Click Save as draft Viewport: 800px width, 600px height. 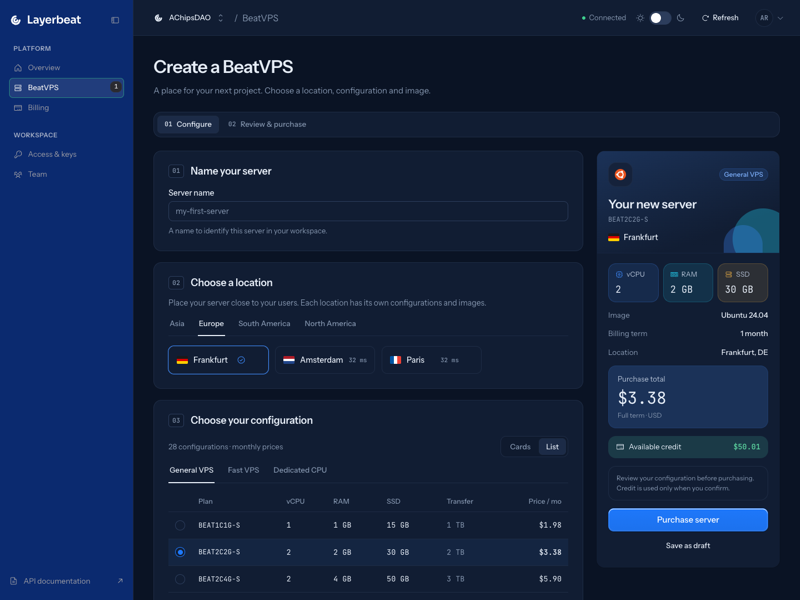point(688,546)
